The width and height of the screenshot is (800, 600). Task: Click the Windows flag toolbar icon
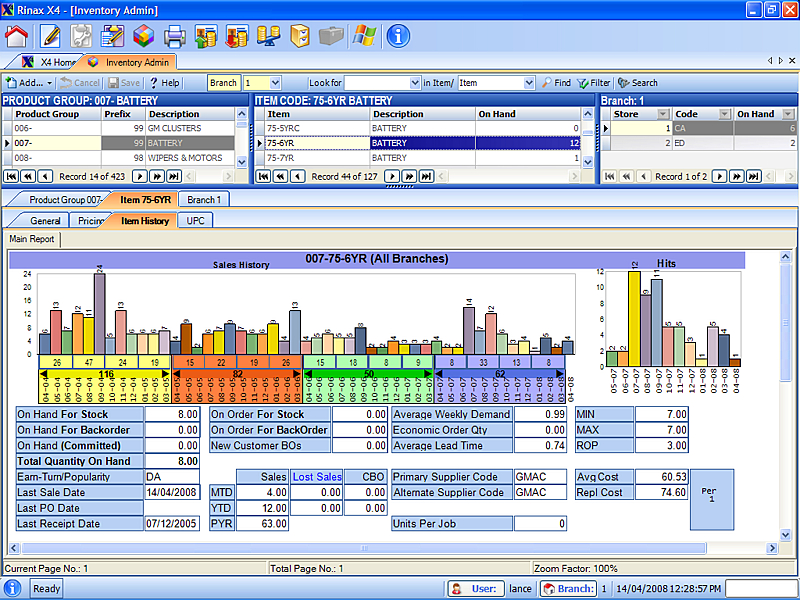click(364, 37)
